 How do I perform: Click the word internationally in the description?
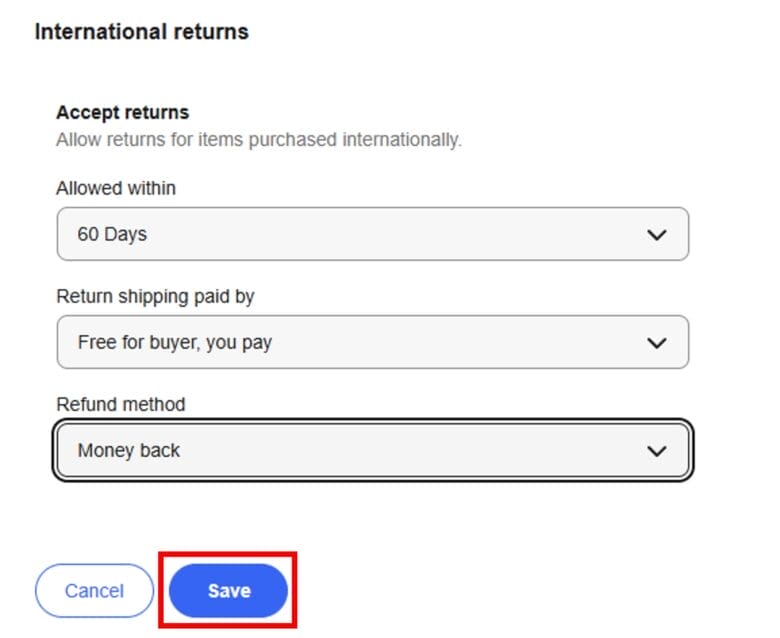click(401, 139)
